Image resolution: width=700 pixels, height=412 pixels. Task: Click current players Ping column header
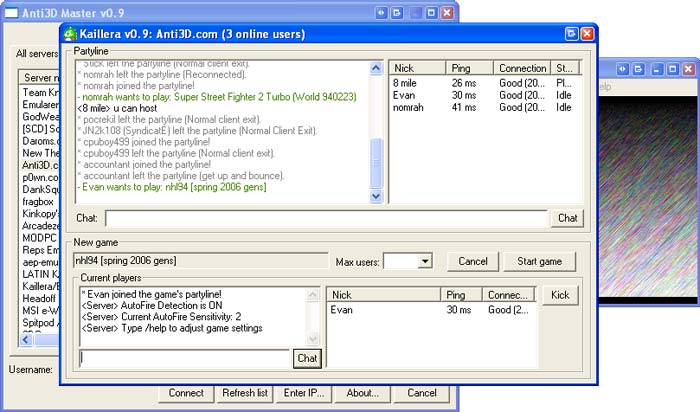pos(462,295)
